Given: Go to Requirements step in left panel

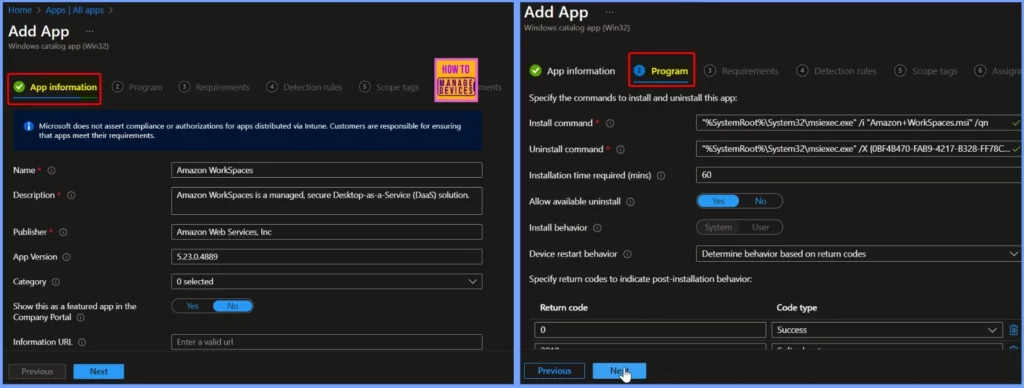Looking at the screenshot, I should [x=215, y=87].
